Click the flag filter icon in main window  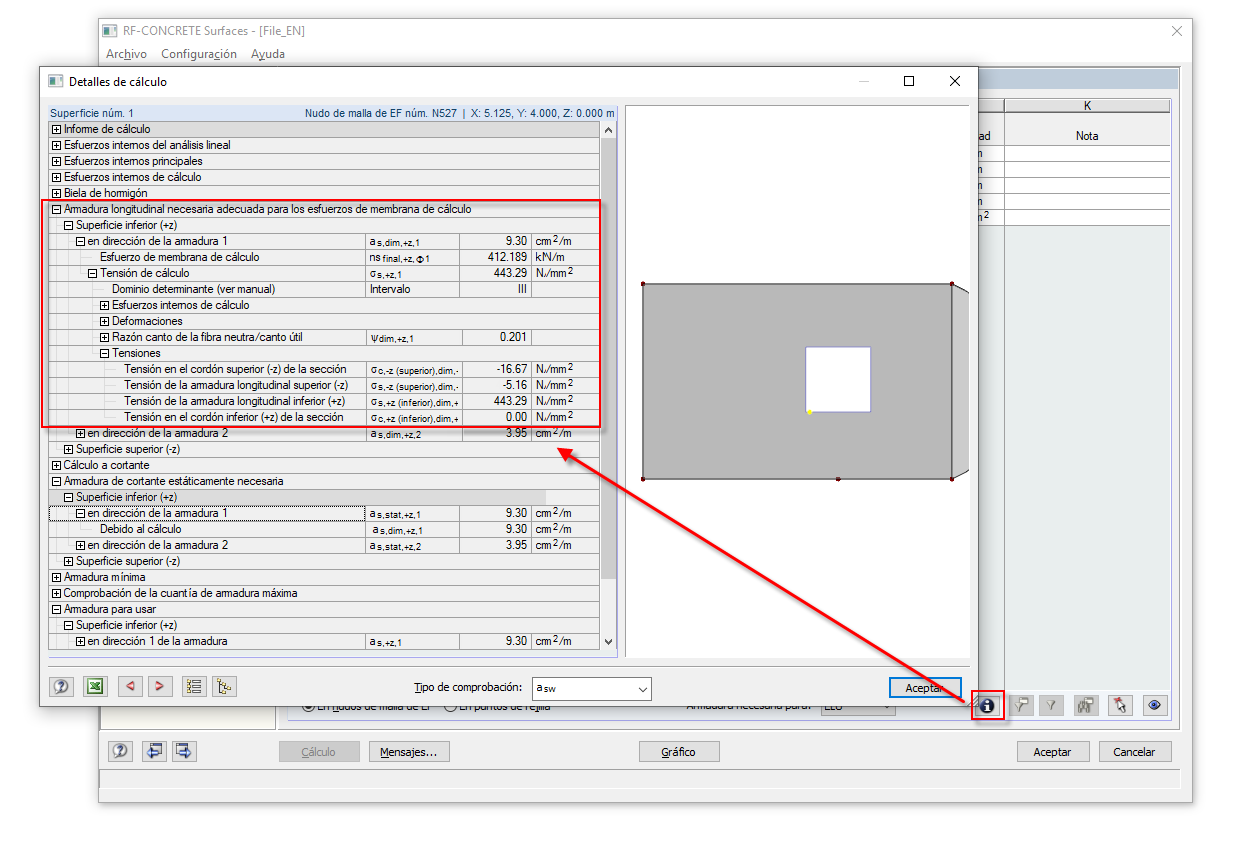coord(1022,705)
